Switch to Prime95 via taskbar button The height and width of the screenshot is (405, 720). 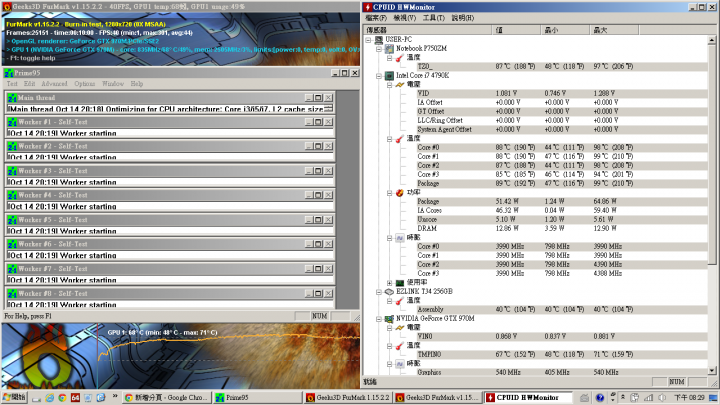pyautogui.click(x=258, y=398)
